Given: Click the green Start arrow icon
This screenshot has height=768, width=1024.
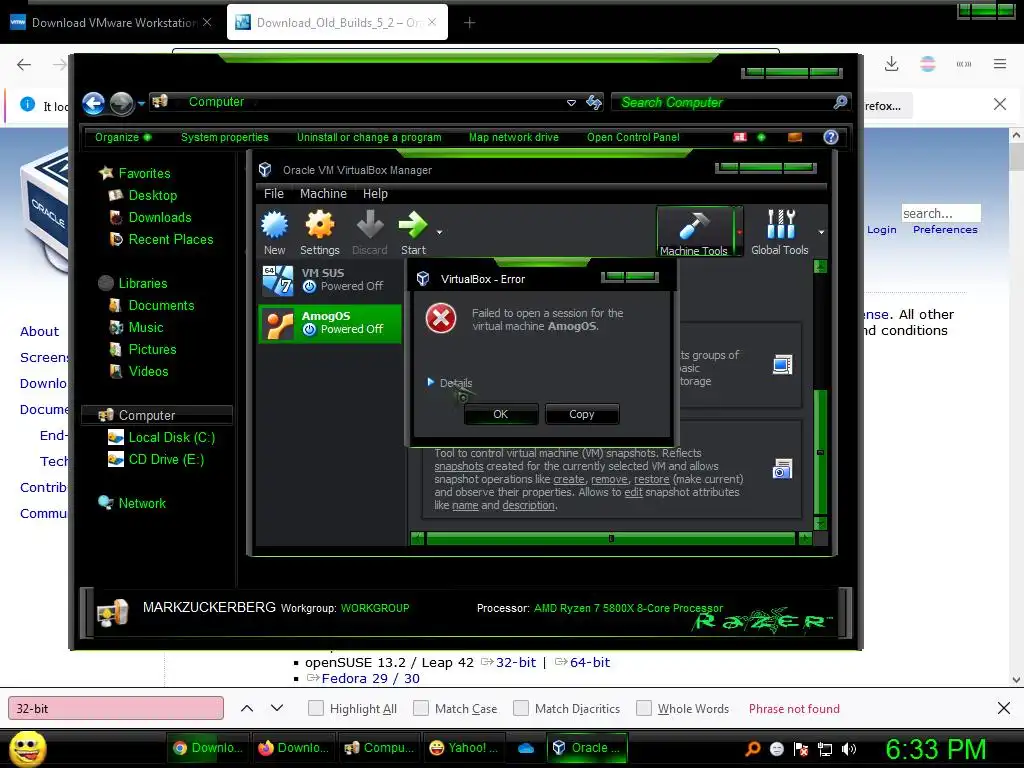Looking at the screenshot, I should click(413, 226).
